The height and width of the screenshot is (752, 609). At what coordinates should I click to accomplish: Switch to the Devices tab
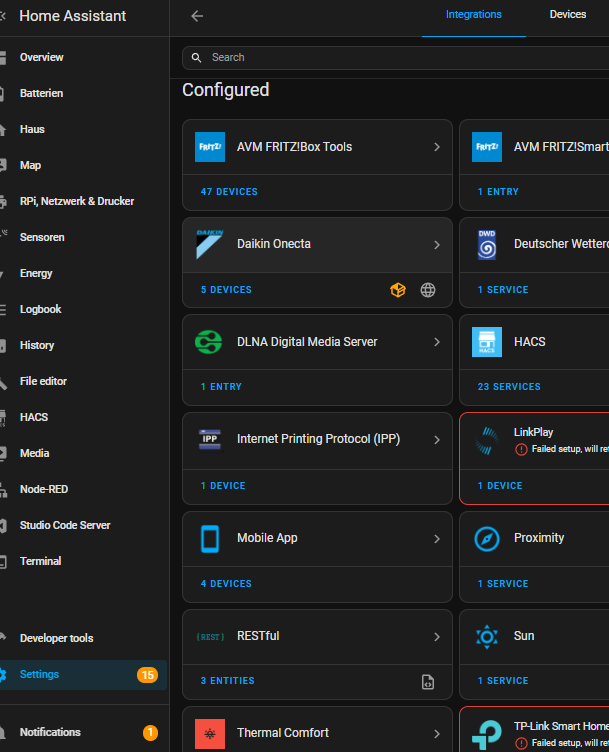567,15
